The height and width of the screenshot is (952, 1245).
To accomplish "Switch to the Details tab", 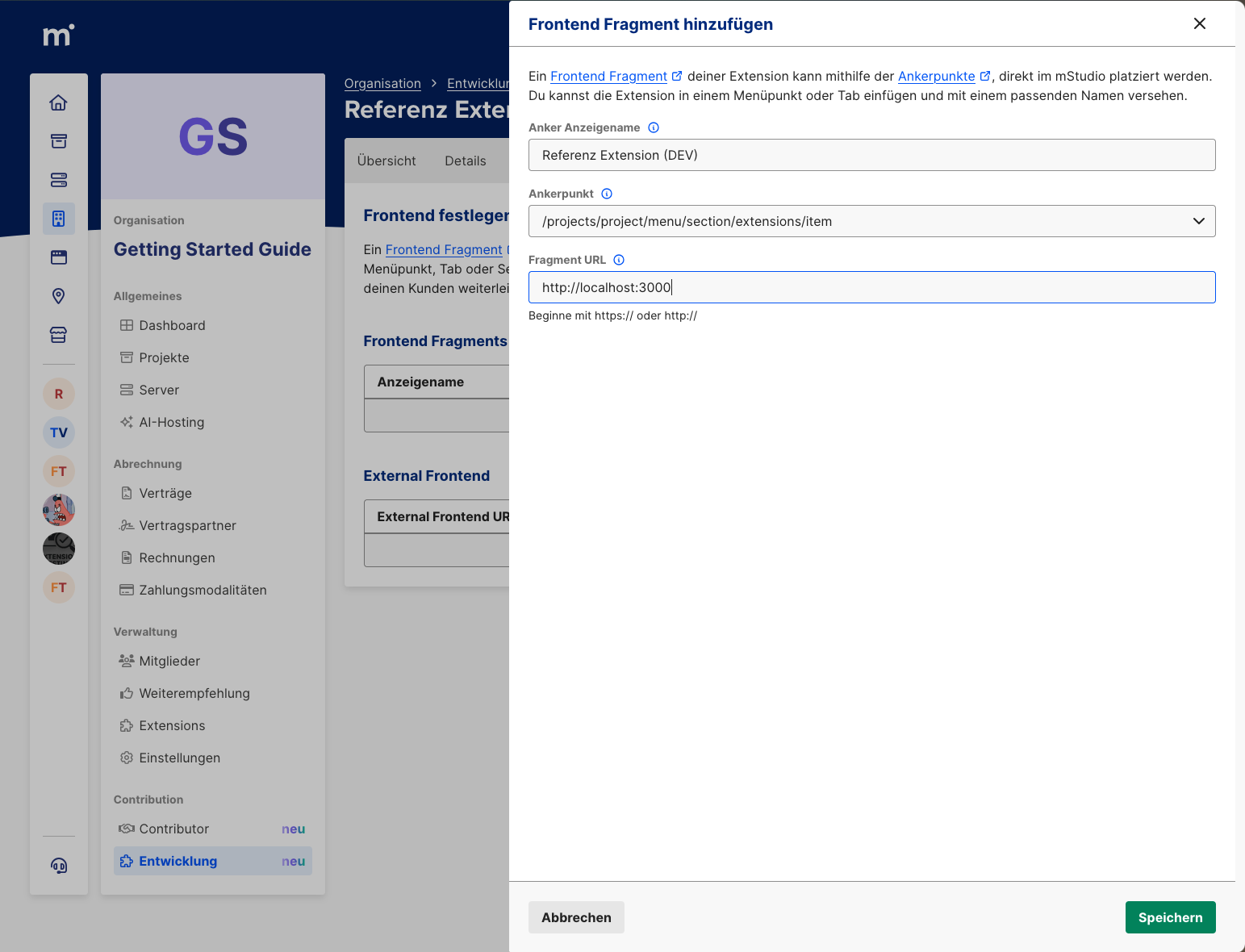I will pyautogui.click(x=466, y=161).
